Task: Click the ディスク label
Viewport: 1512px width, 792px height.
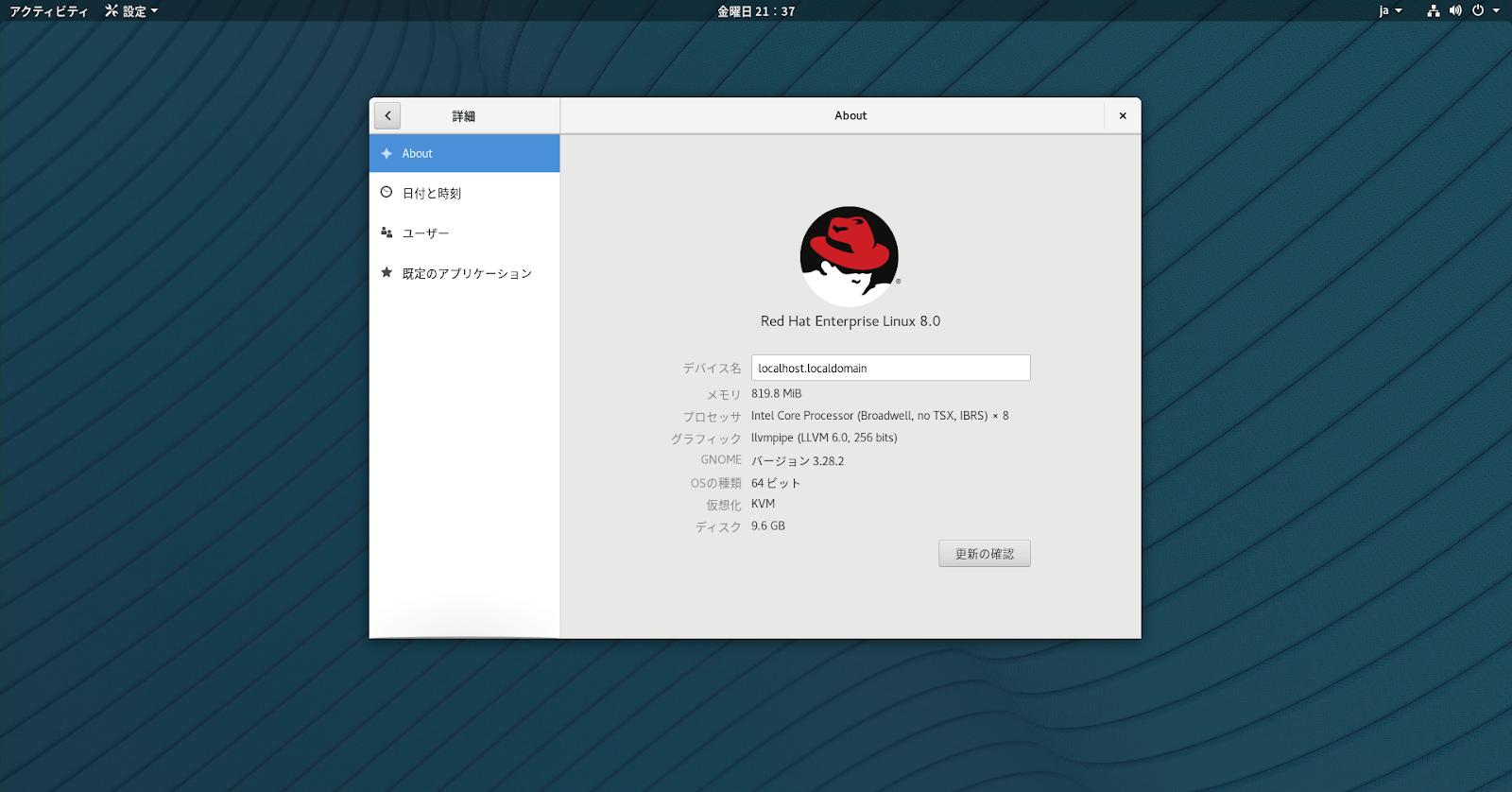Action: coord(718,527)
